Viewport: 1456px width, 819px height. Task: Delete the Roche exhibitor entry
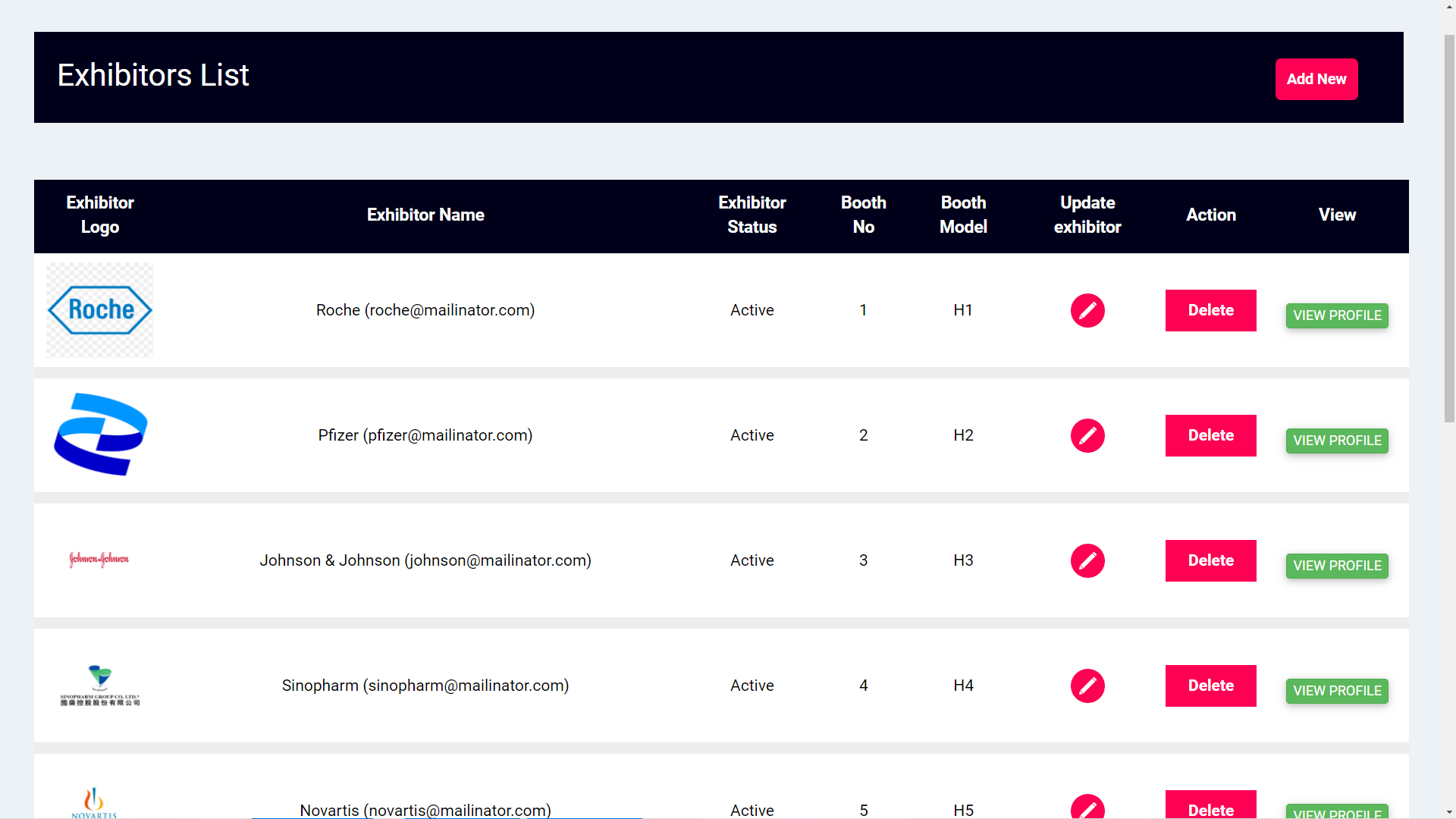point(1211,310)
